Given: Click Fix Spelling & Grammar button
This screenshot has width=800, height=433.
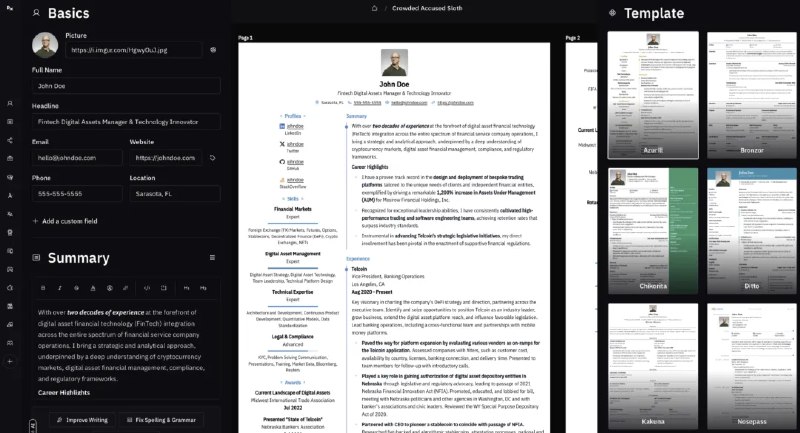Looking at the screenshot, I should pyautogui.click(x=161, y=420).
